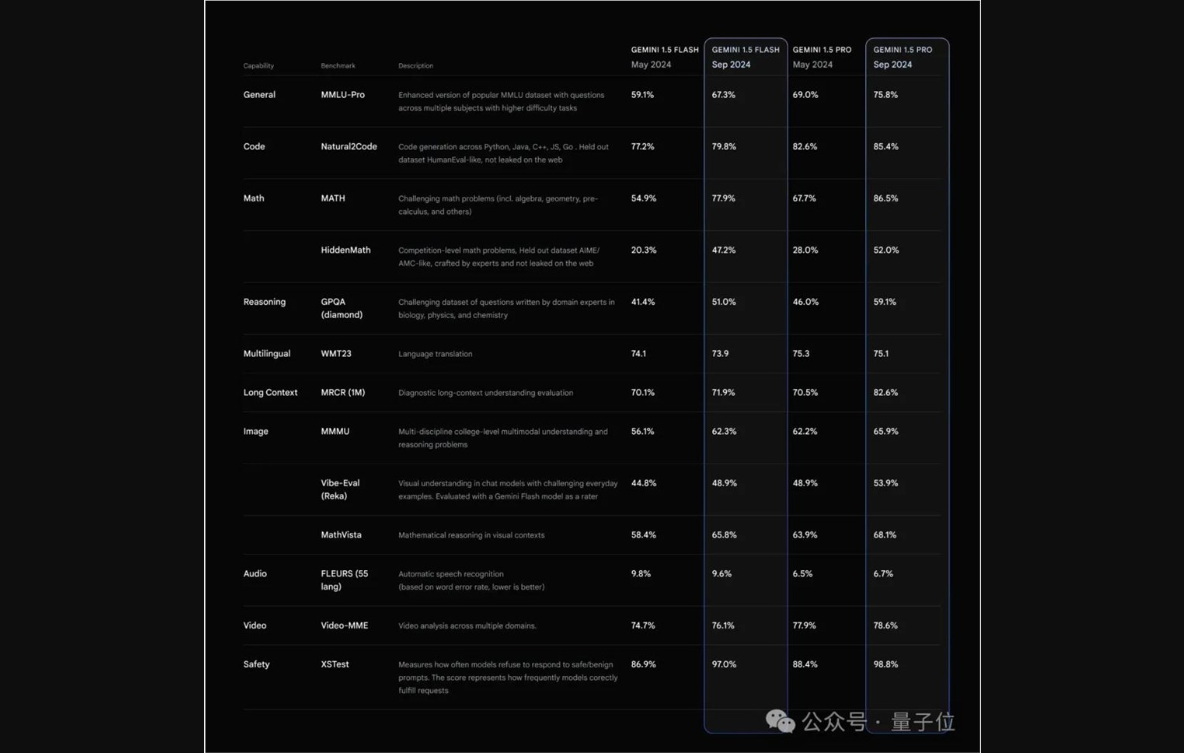Click the Reasoning capability label
Screen dimensions: 1184x753
(x=264, y=301)
